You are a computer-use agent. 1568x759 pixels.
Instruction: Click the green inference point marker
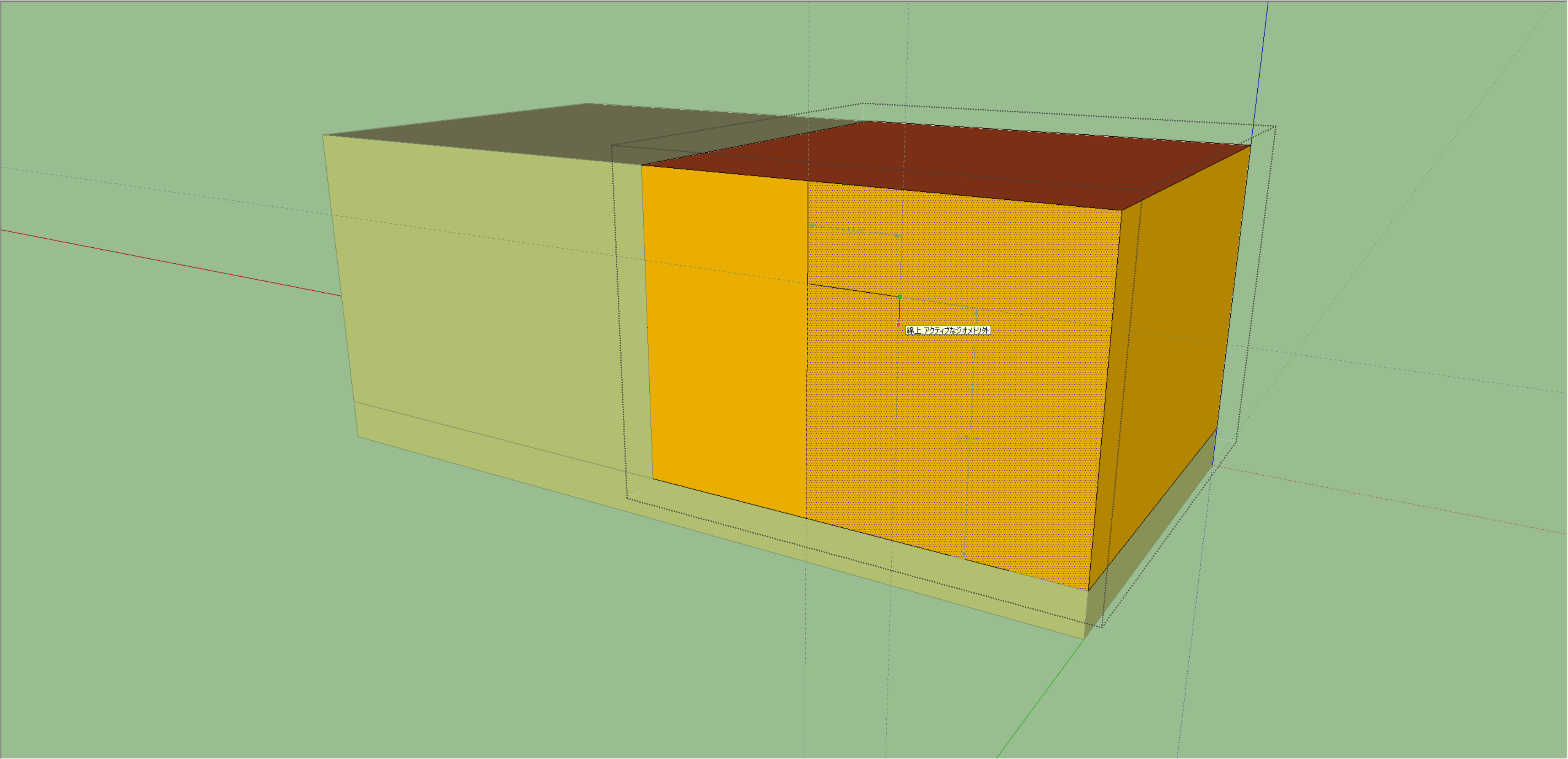[899, 298]
